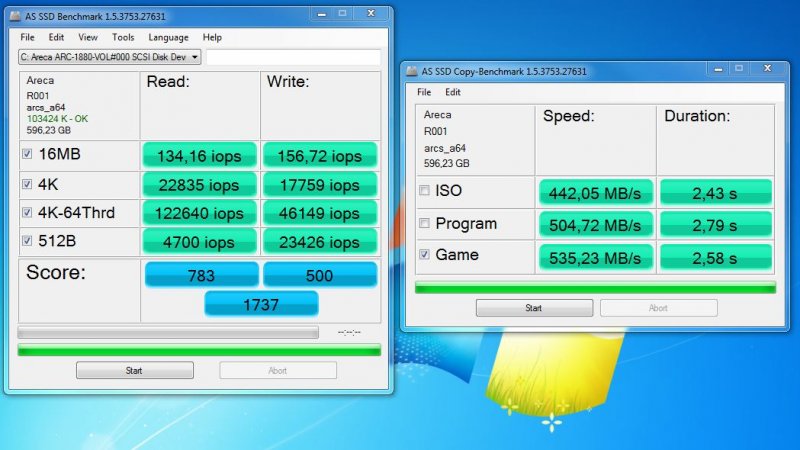Click the 596,23 GB capacity in AS SSD Benchmark
800x450 pixels.
[48, 131]
